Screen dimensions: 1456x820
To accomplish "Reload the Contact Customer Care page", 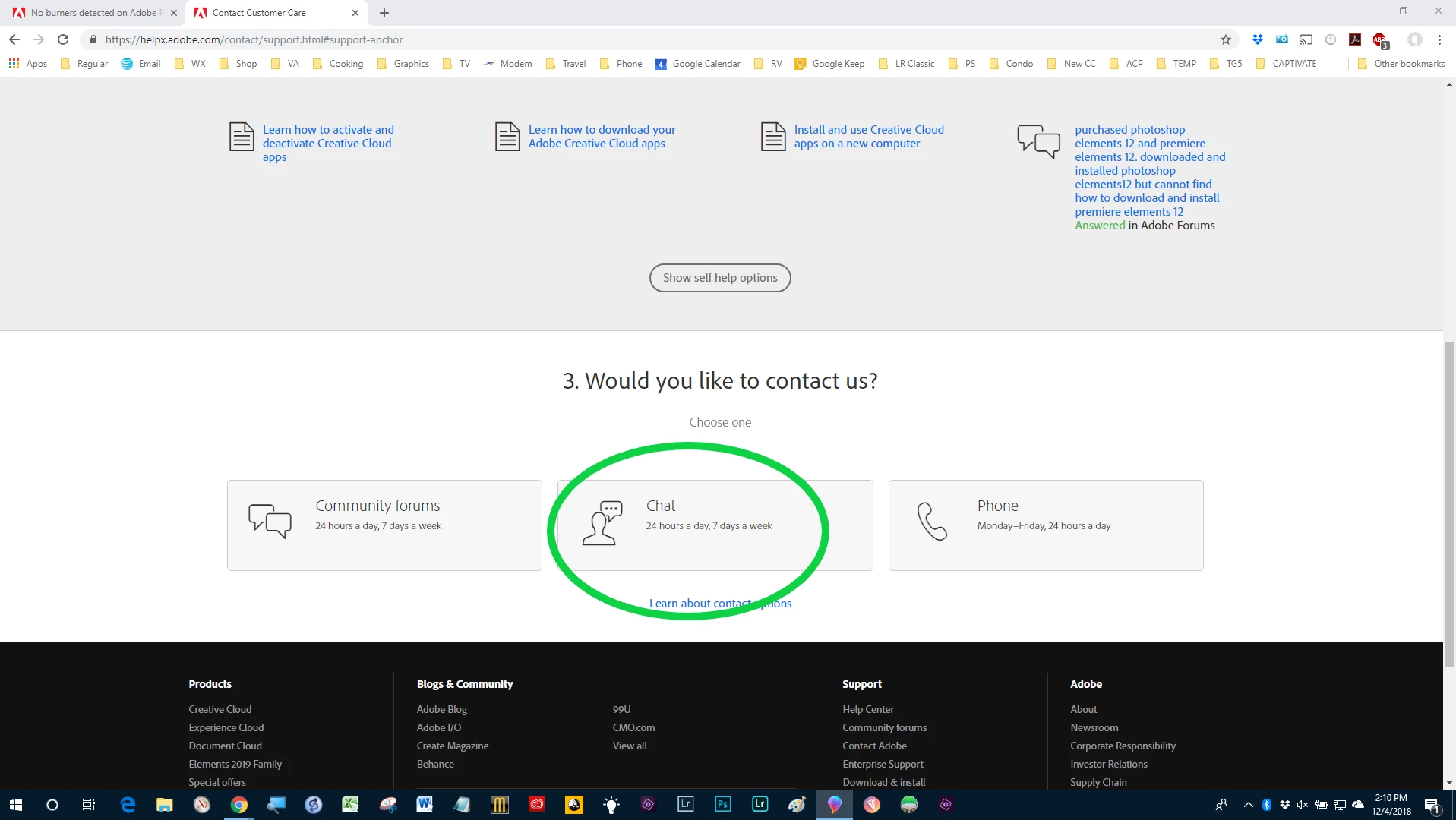I will pyautogui.click(x=63, y=39).
